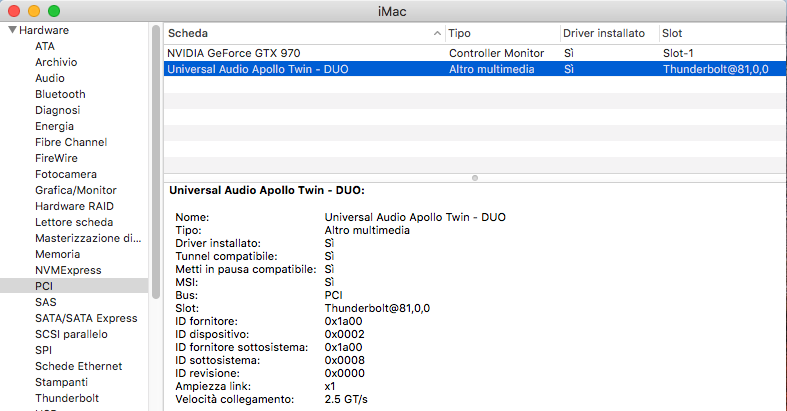
Task: Select Audio in the Hardware list
Action: point(50,78)
